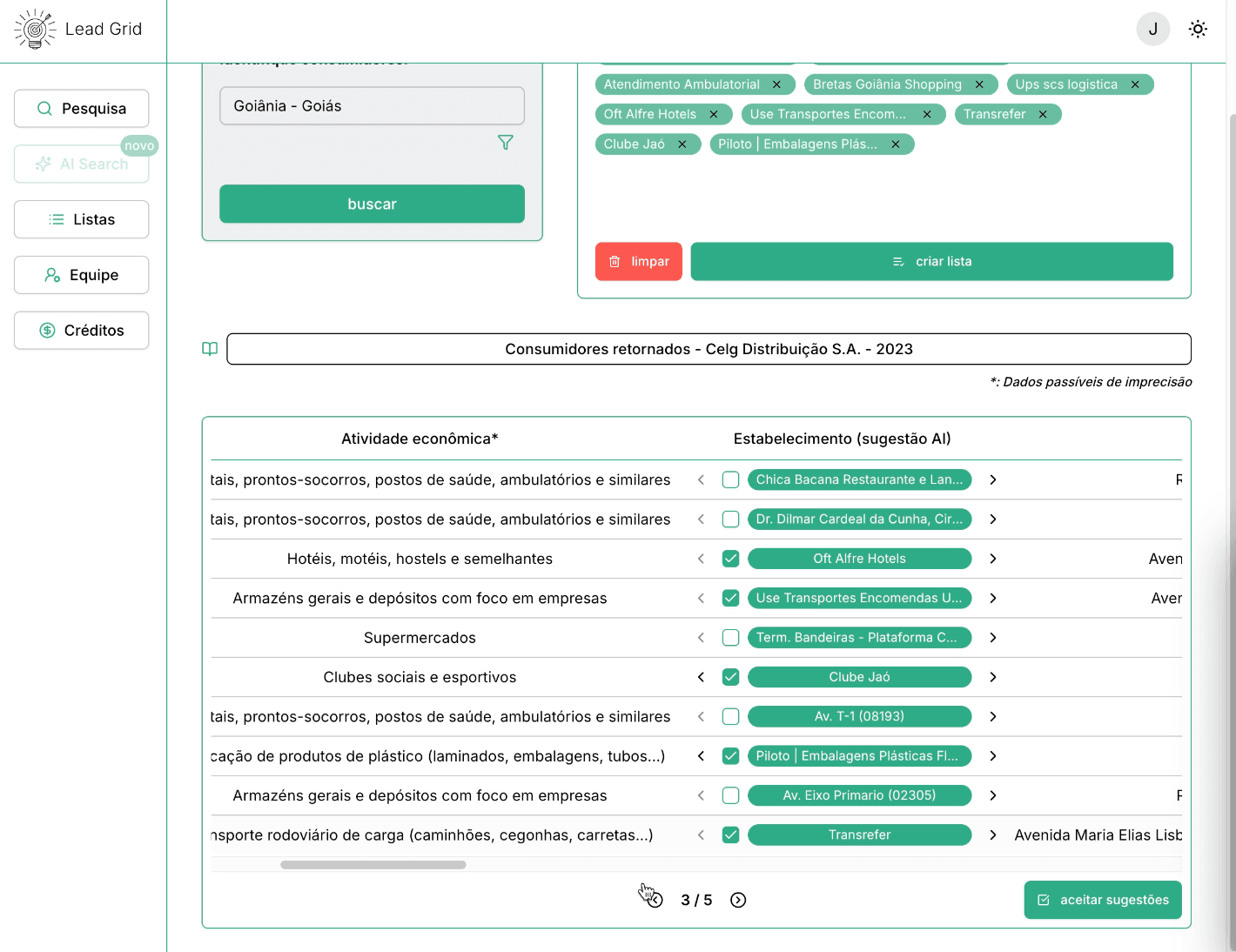Click the Lead Grid logo
The height and width of the screenshot is (952, 1236).
point(78,30)
